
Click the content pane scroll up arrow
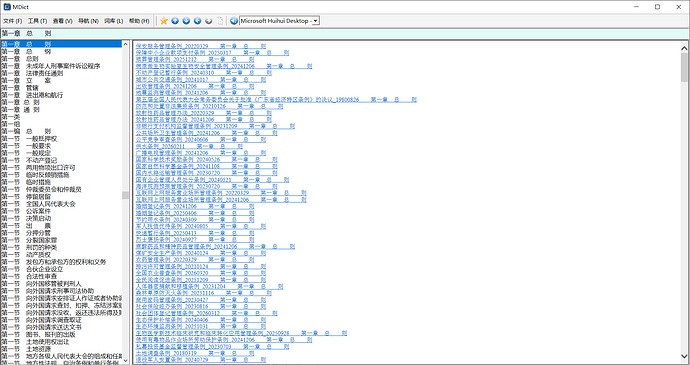[684, 48]
